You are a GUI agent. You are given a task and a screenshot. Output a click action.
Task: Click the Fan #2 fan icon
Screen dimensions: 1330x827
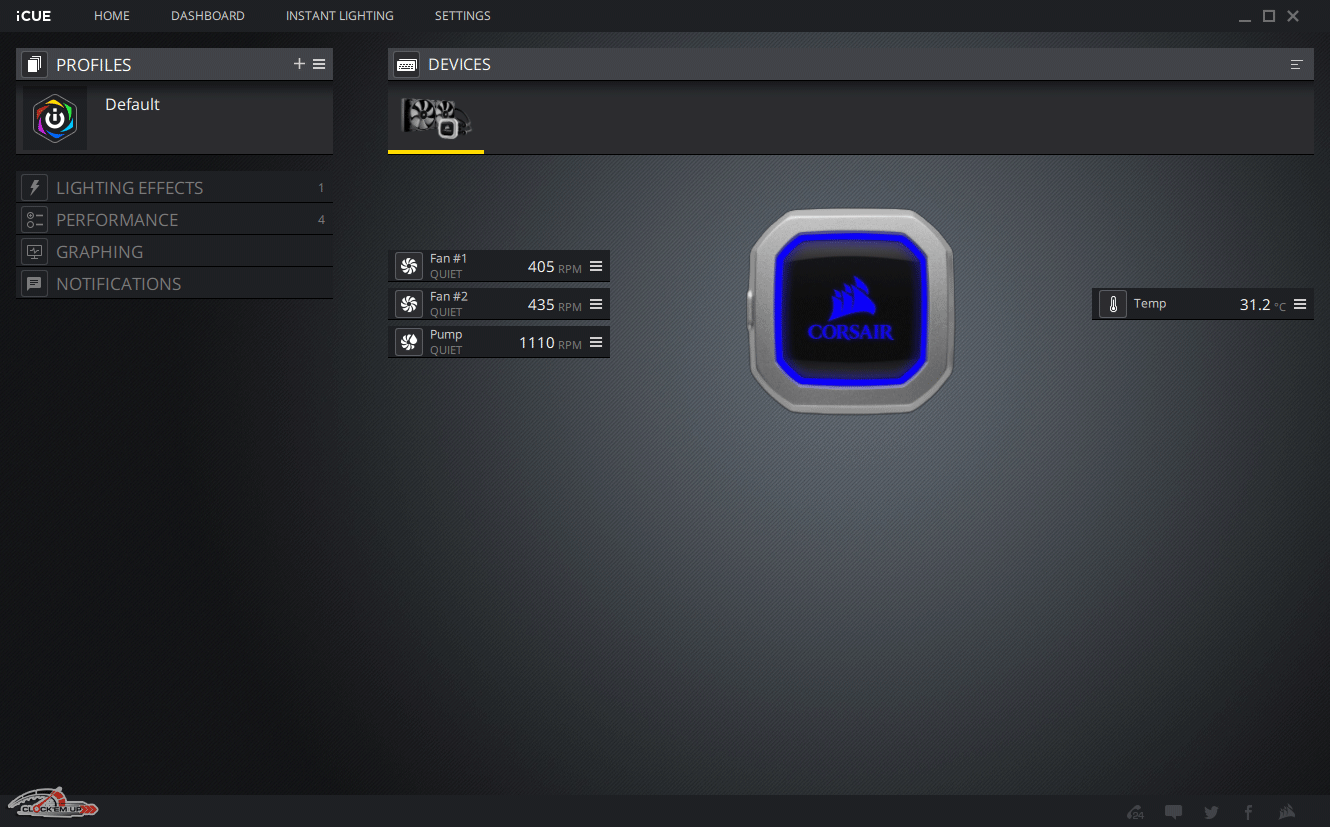[409, 304]
